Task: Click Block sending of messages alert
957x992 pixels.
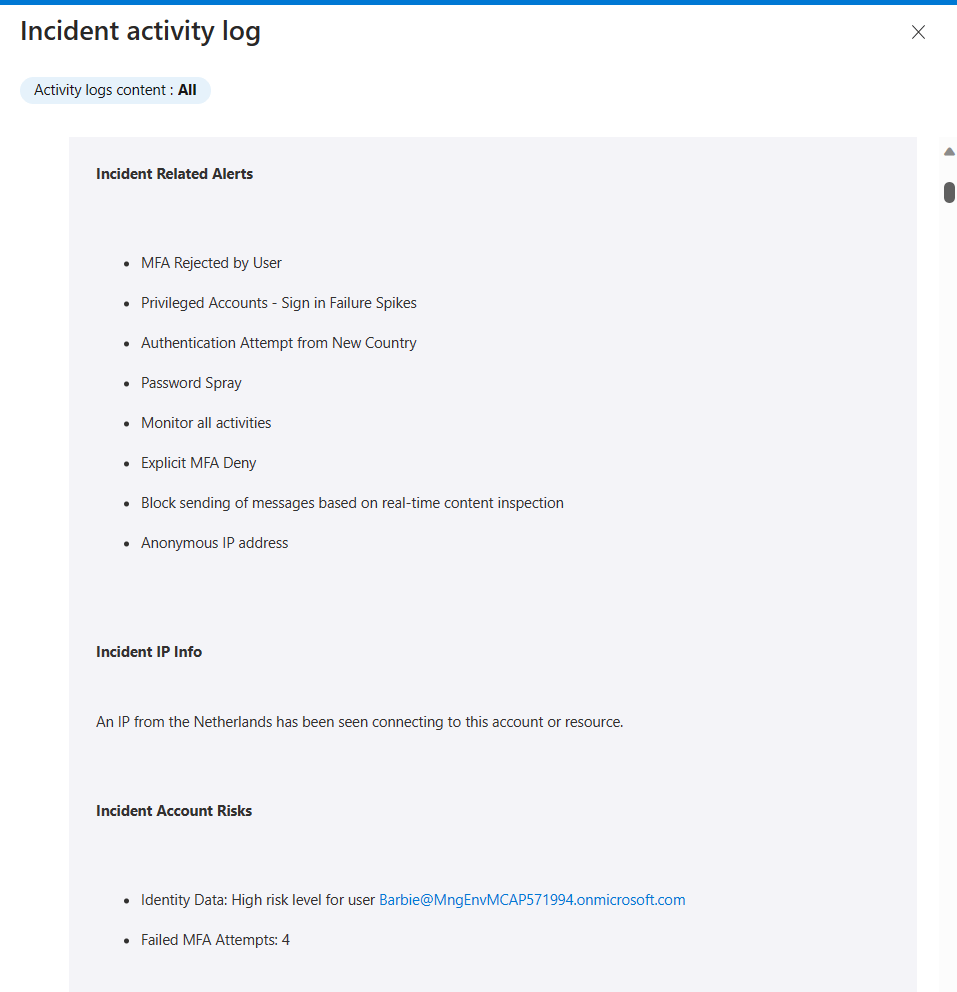Action: (x=352, y=503)
